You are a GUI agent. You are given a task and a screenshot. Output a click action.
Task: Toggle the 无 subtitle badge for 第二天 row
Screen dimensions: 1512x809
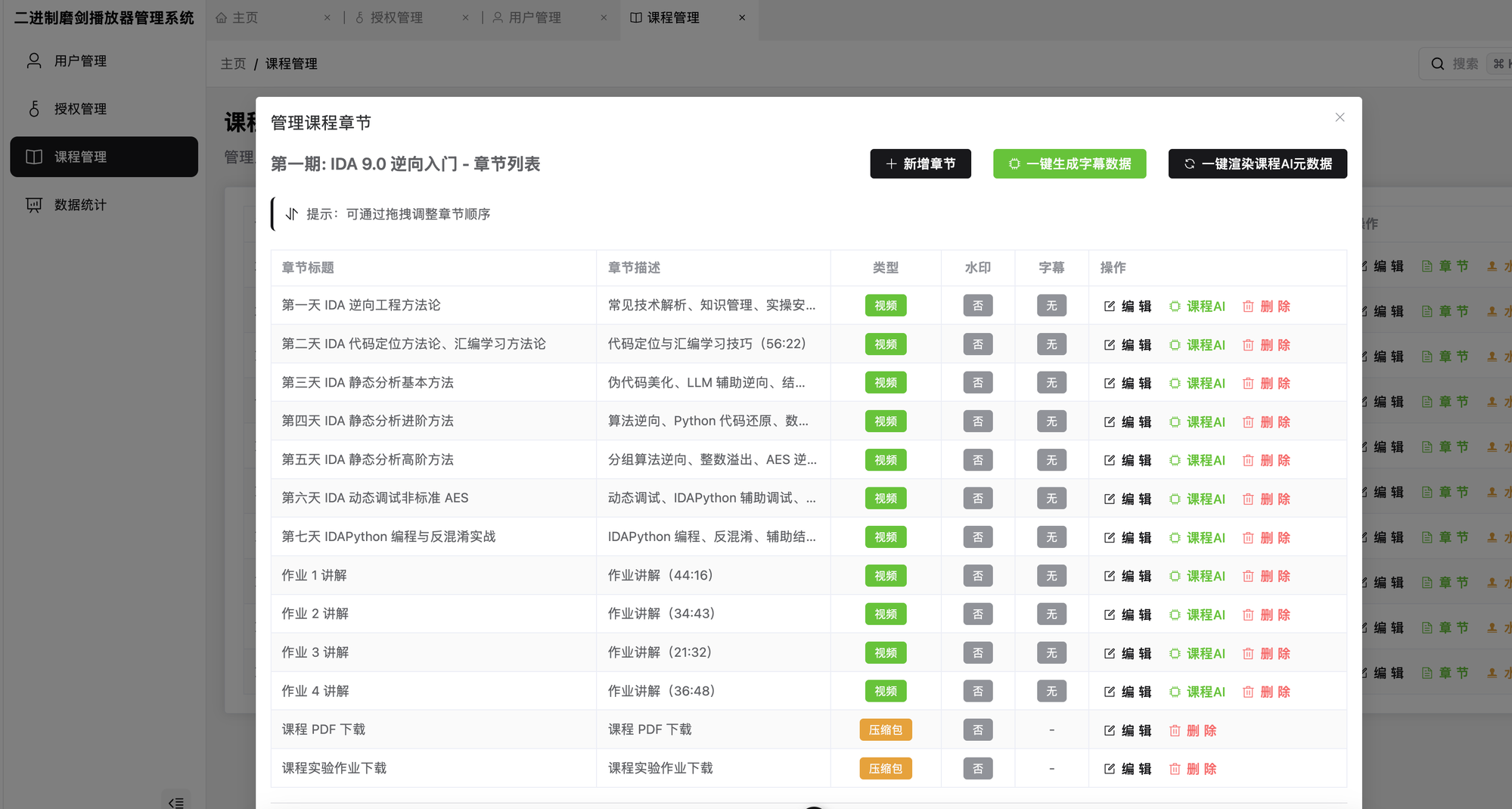point(1051,344)
